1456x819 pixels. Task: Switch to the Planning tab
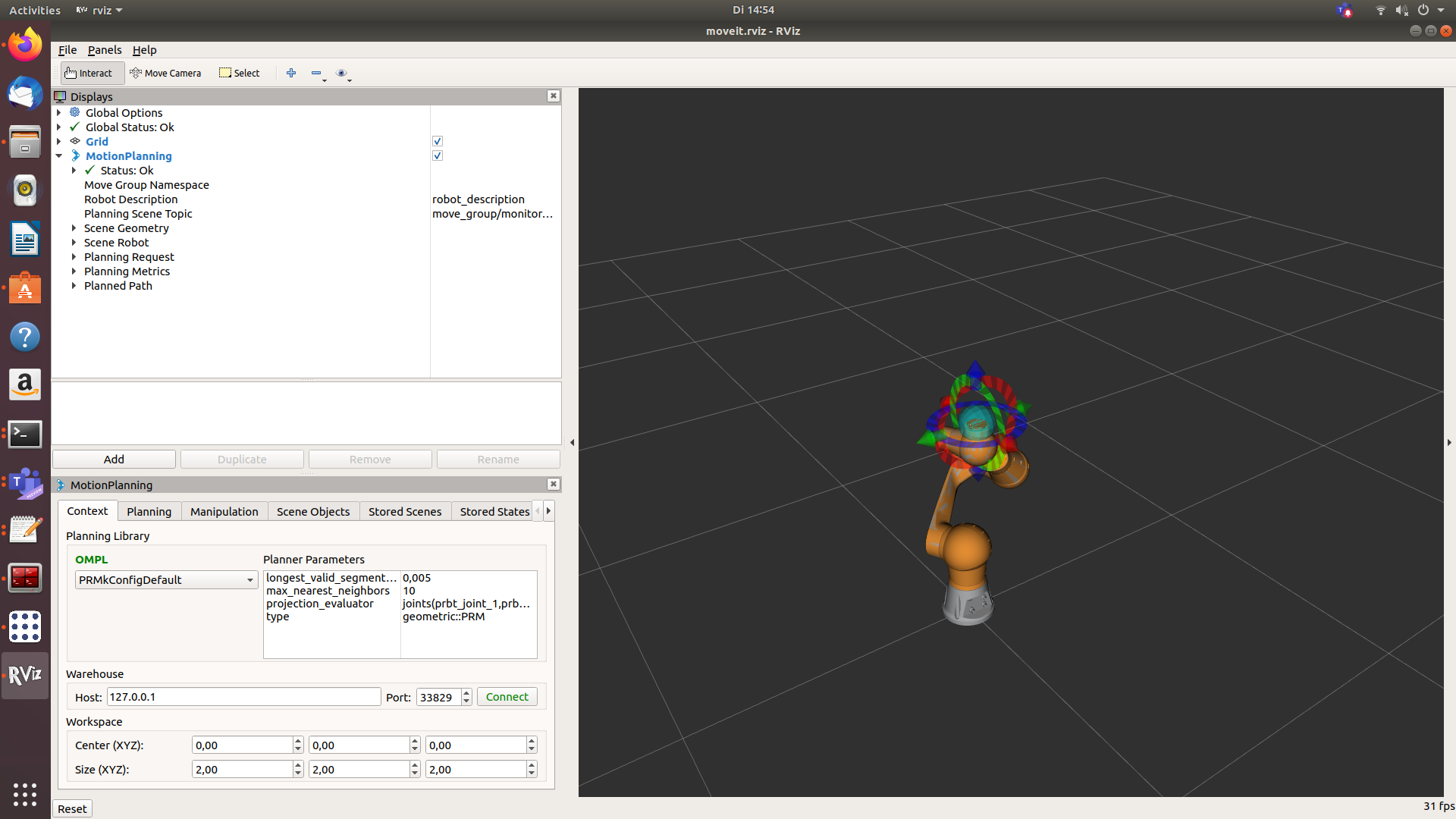click(149, 512)
